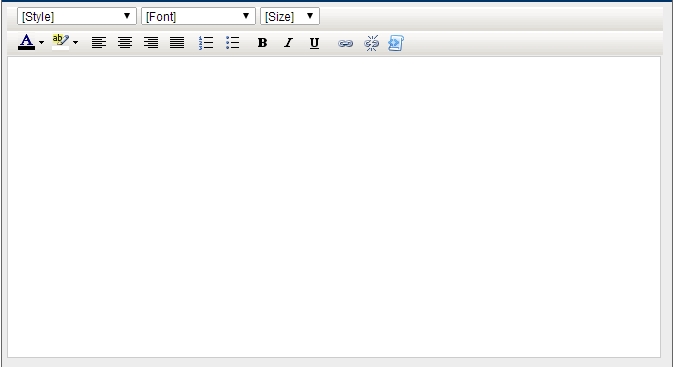Toggle bold formatting
Viewport: 676px width, 367px height.
click(262, 43)
